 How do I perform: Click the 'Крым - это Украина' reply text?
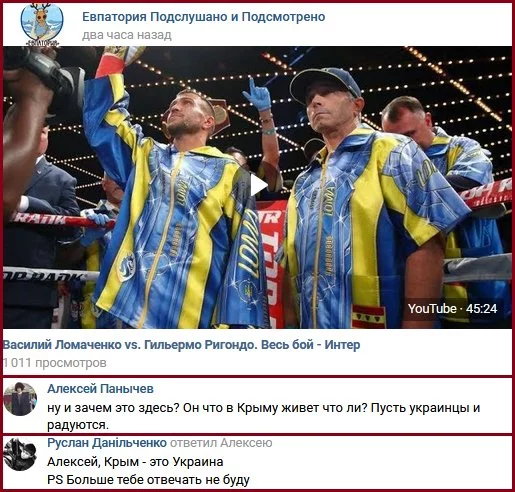point(164,462)
